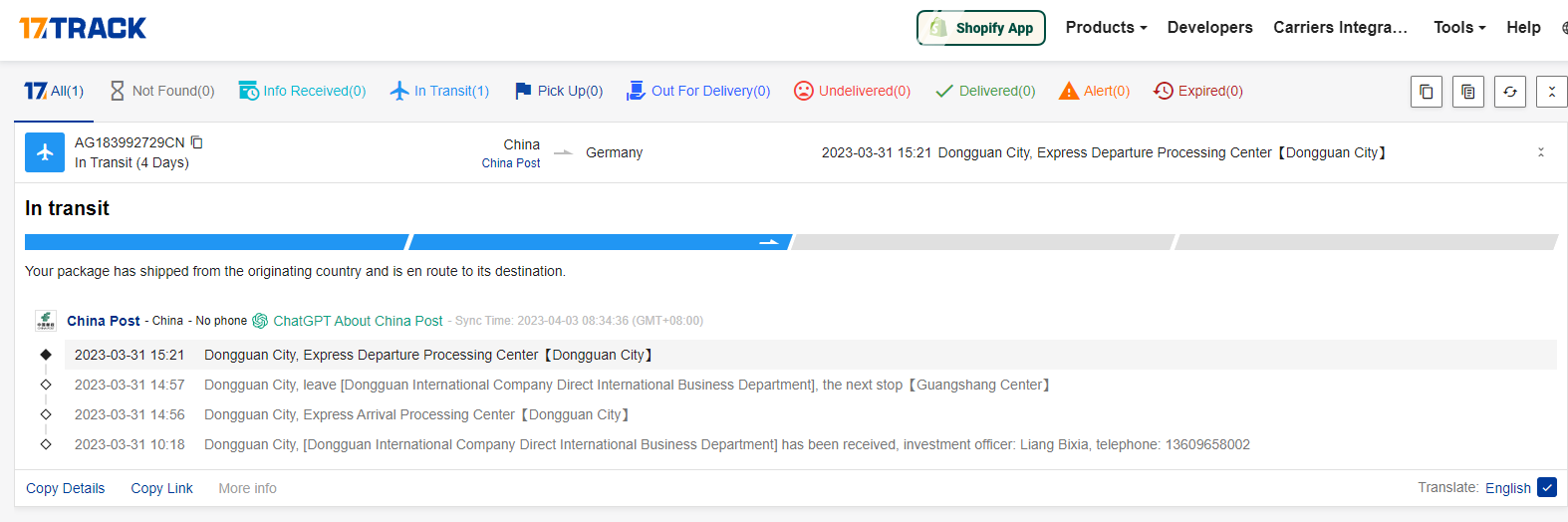Click the copy details document icon
Screen dimensions: 1568x522
coord(1467,92)
